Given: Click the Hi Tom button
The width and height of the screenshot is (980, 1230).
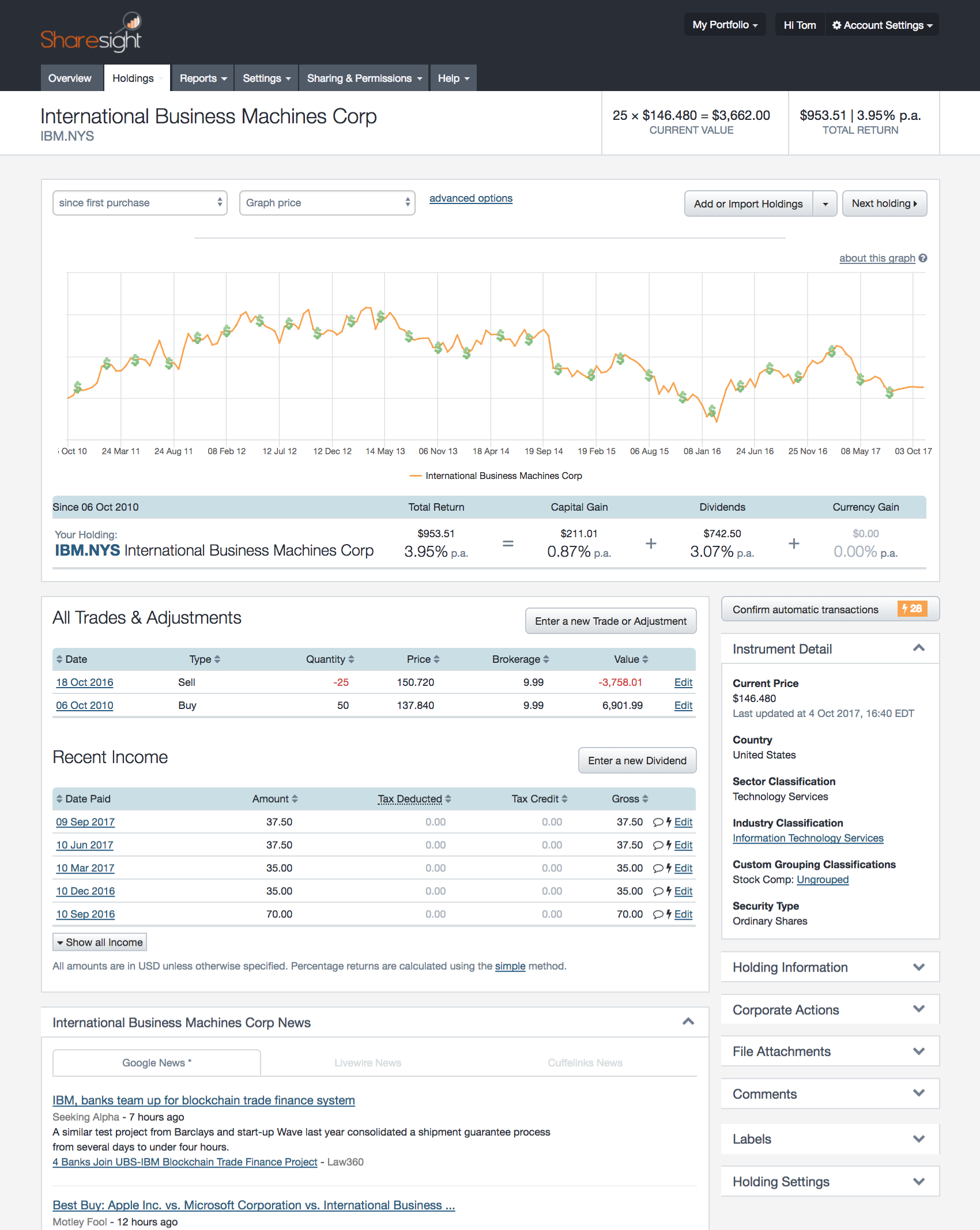Looking at the screenshot, I should click(x=800, y=25).
